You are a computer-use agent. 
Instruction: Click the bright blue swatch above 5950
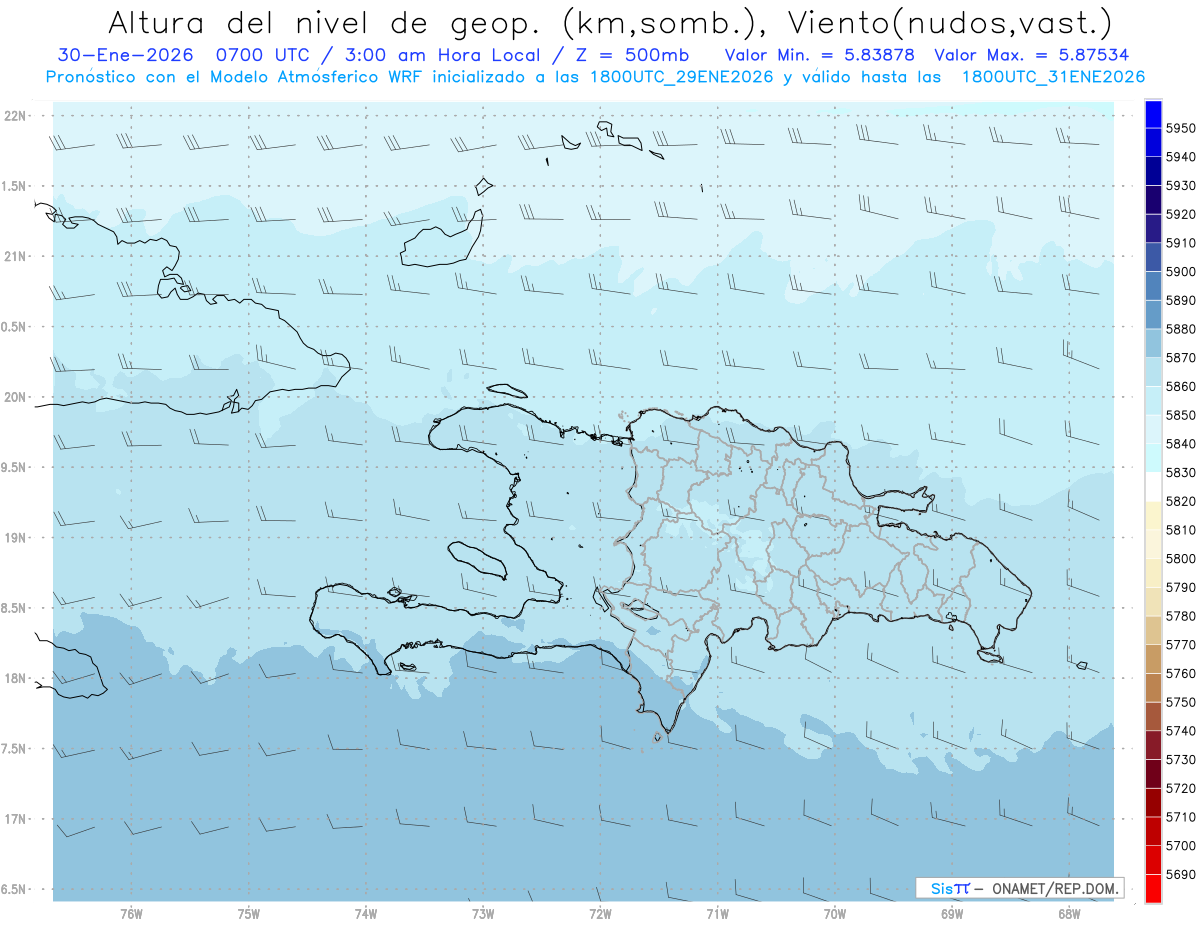(x=1153, y=113)
